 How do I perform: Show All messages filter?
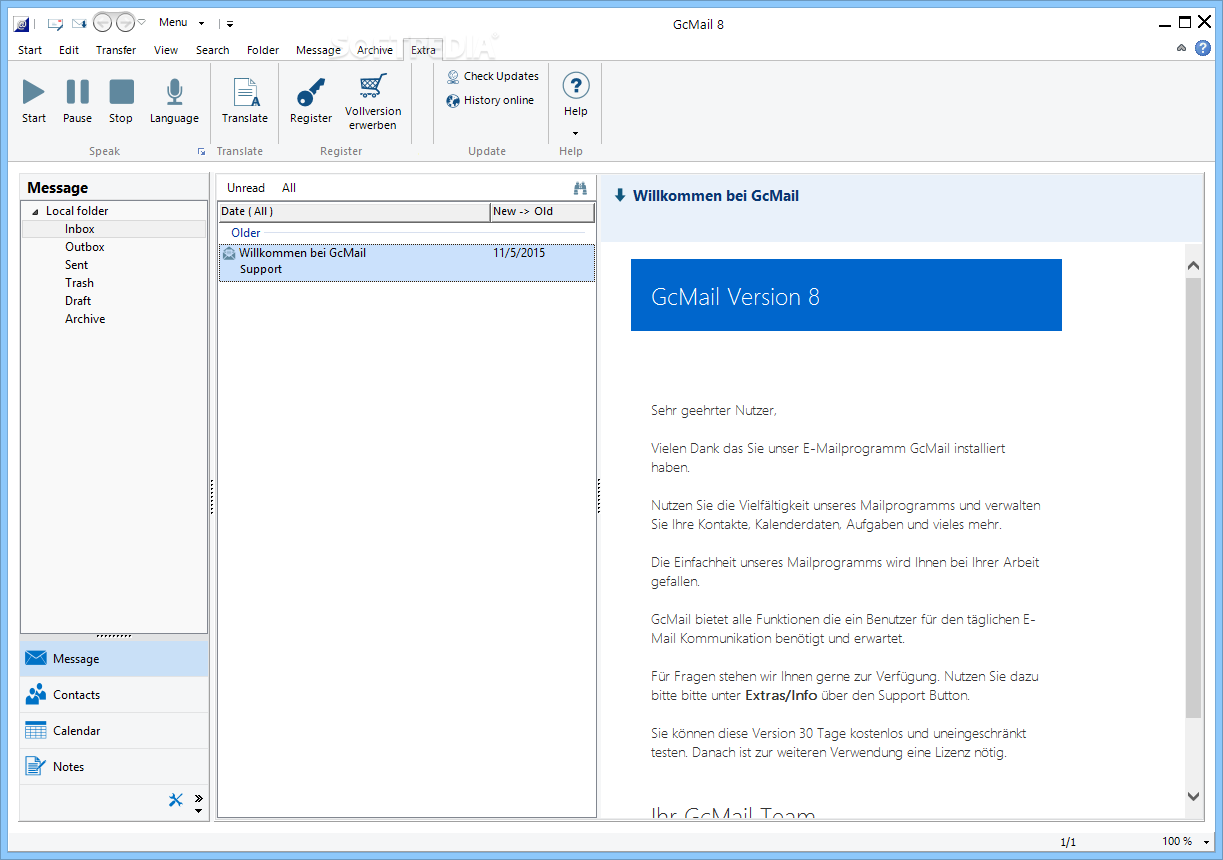point(289,188)
